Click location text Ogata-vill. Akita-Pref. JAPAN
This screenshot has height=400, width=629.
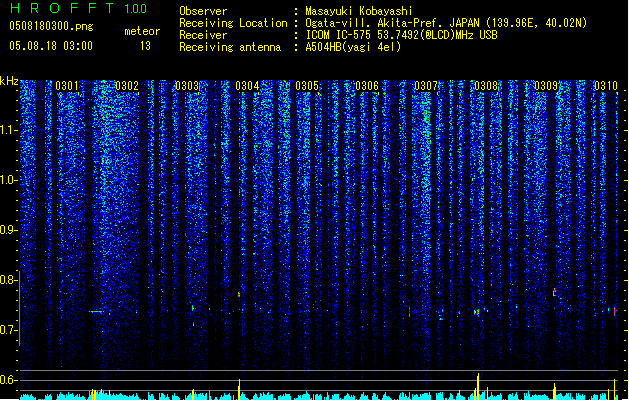tap(392, 23)
